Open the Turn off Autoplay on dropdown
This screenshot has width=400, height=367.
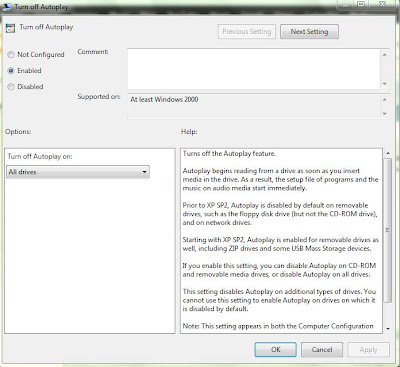pyautogui.click(x=78, y=172)
